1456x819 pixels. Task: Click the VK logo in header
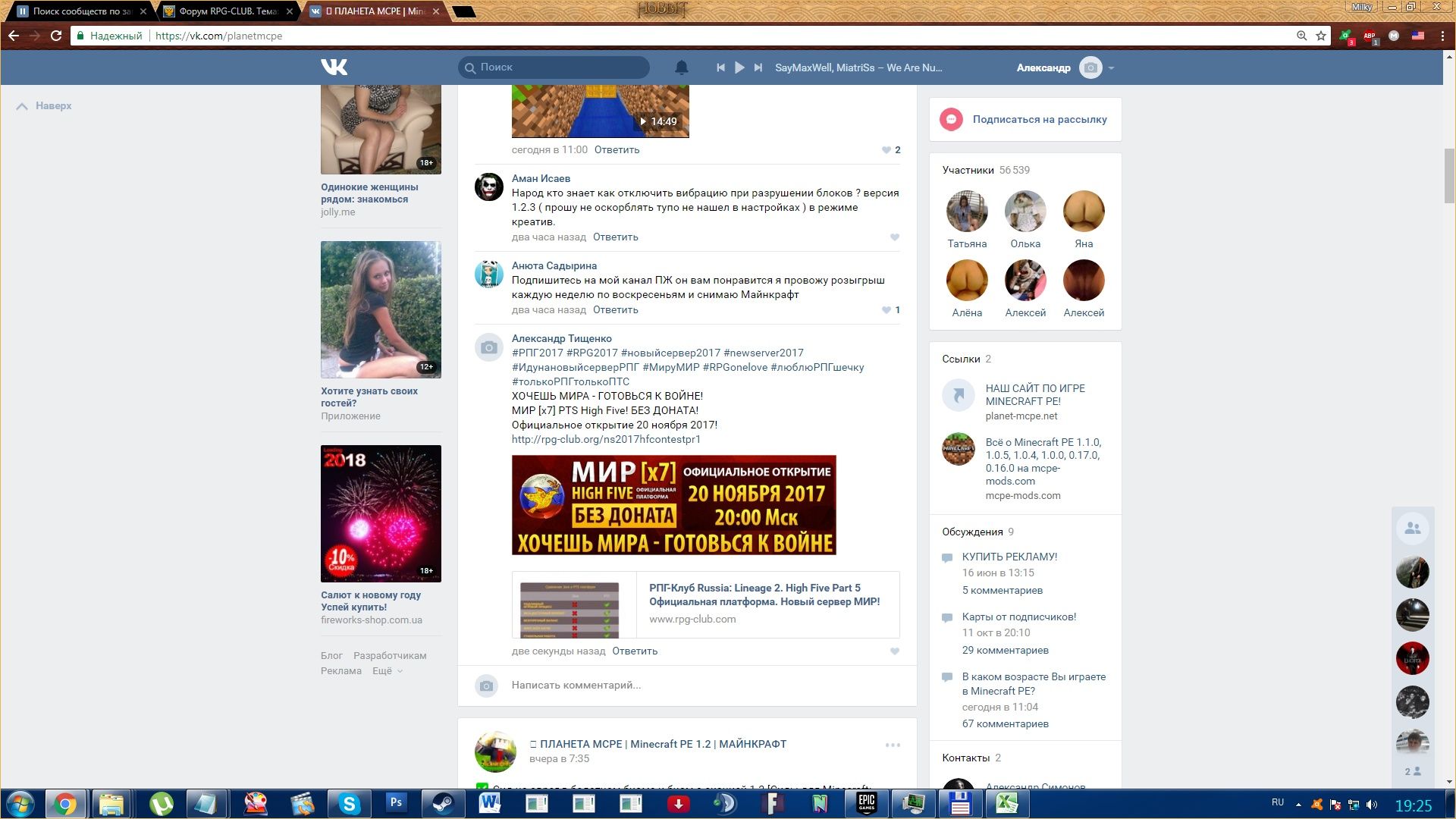334,67
